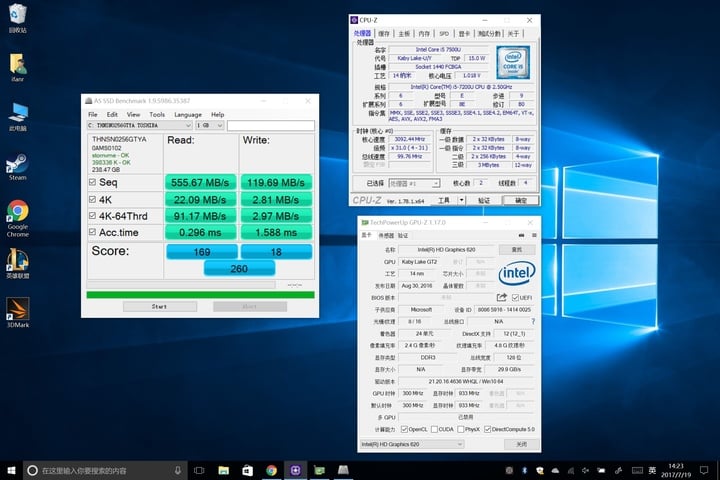
Task: Click the Start button in AS SSD
Action: click(x=160, y=306)
